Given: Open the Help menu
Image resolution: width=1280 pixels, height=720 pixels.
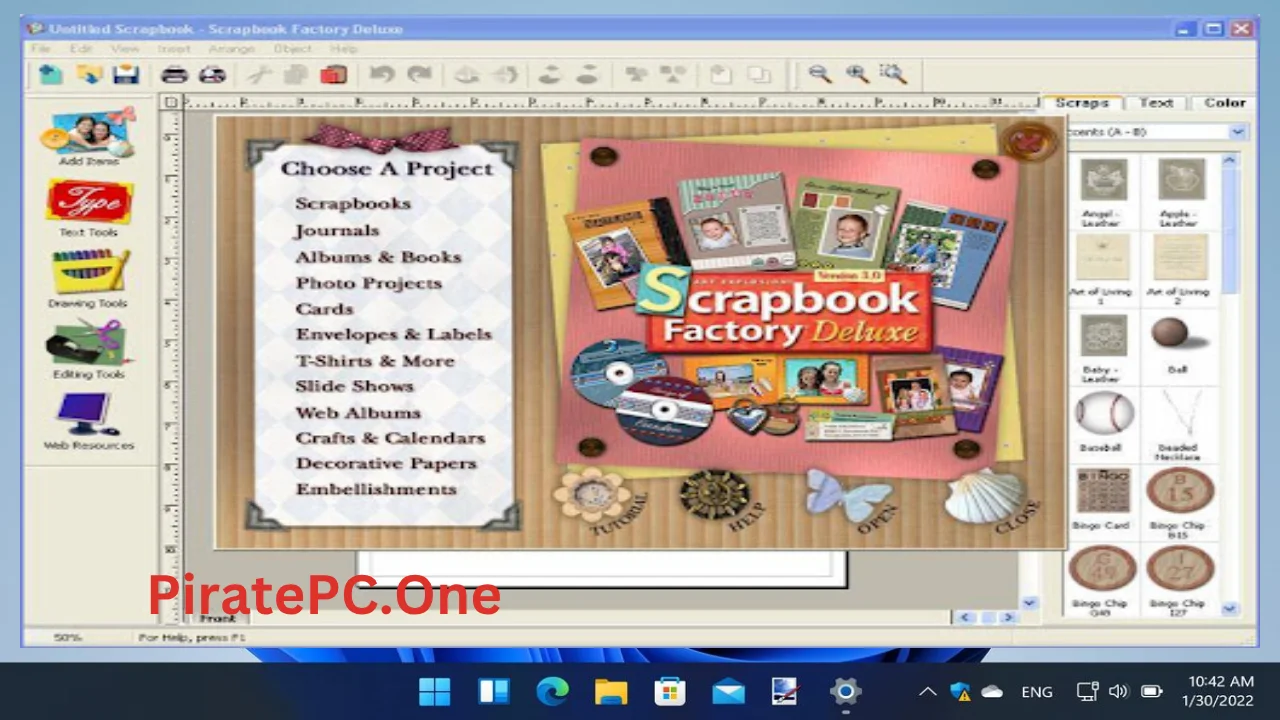Looking at the screenshot, I should click(343, 48).
